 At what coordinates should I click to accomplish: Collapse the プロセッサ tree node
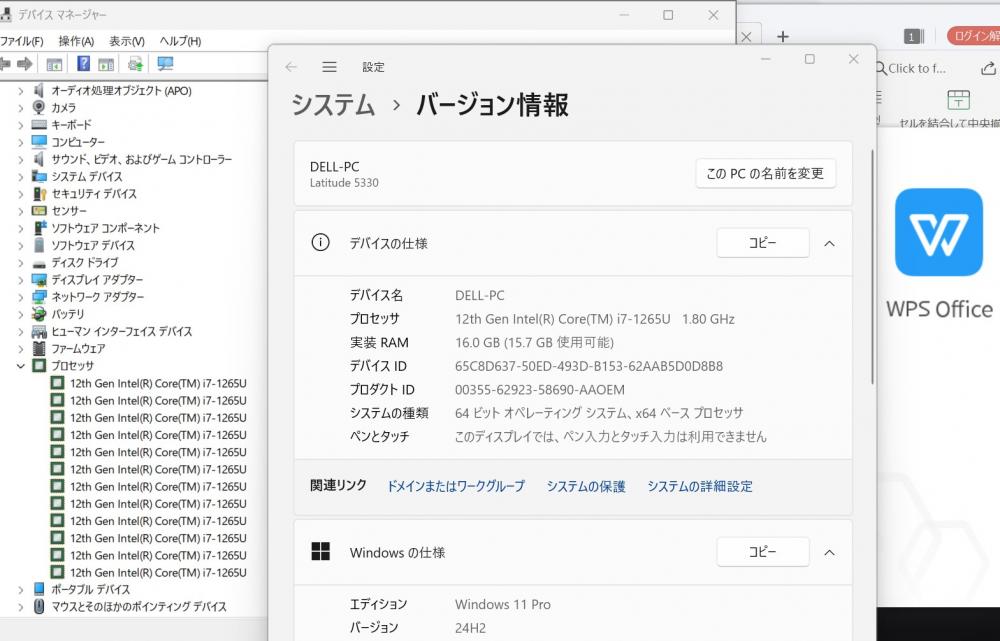20,365
